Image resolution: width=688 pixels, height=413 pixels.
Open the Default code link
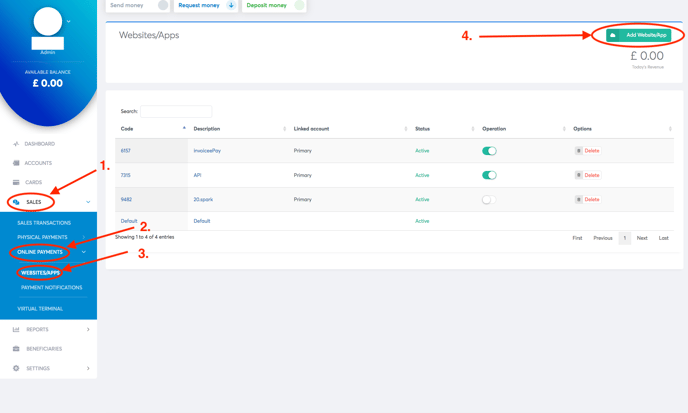point(129,221)
